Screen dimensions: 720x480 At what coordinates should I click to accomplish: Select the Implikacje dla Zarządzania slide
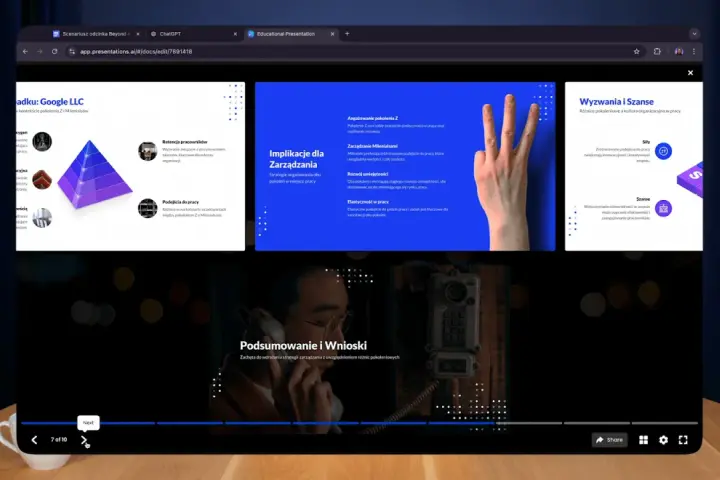click(x=405, y=166)
